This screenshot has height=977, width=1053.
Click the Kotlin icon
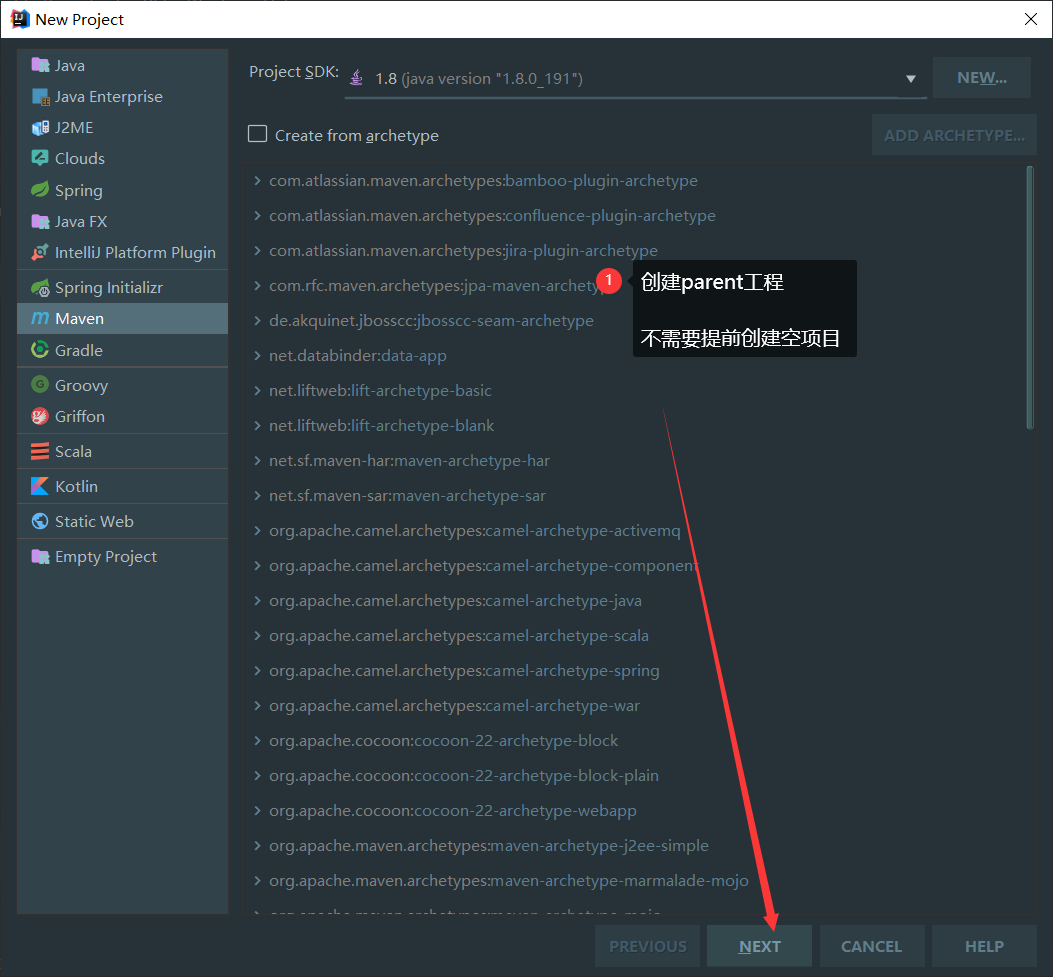(x=40, y=486)
